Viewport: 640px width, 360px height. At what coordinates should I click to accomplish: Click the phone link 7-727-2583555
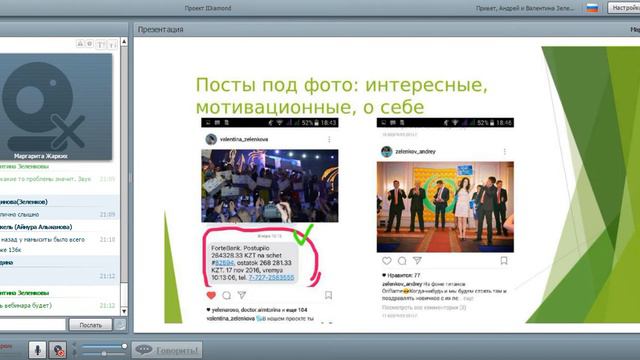pos(271,277)
